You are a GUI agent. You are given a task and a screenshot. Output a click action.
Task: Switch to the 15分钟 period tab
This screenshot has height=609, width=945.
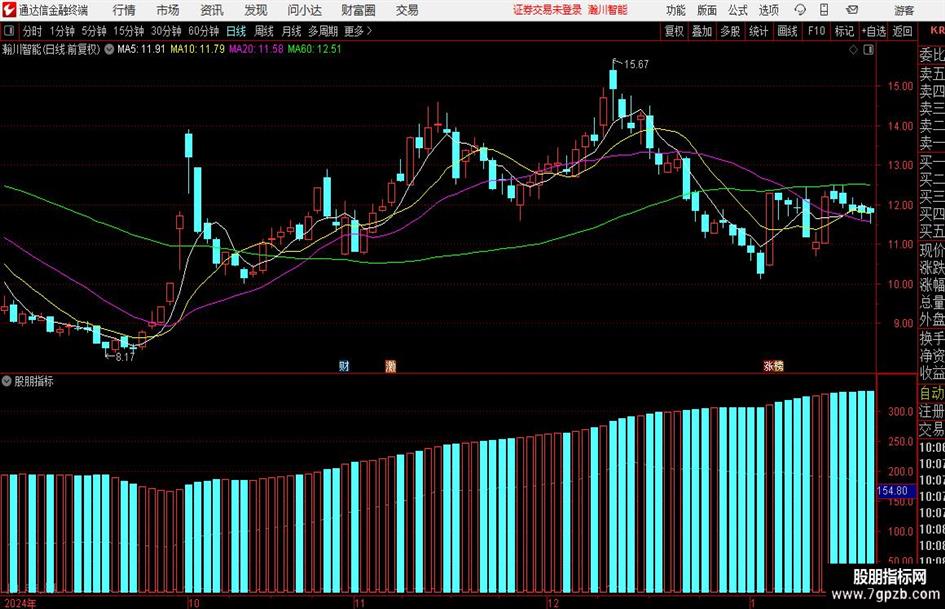129,31
